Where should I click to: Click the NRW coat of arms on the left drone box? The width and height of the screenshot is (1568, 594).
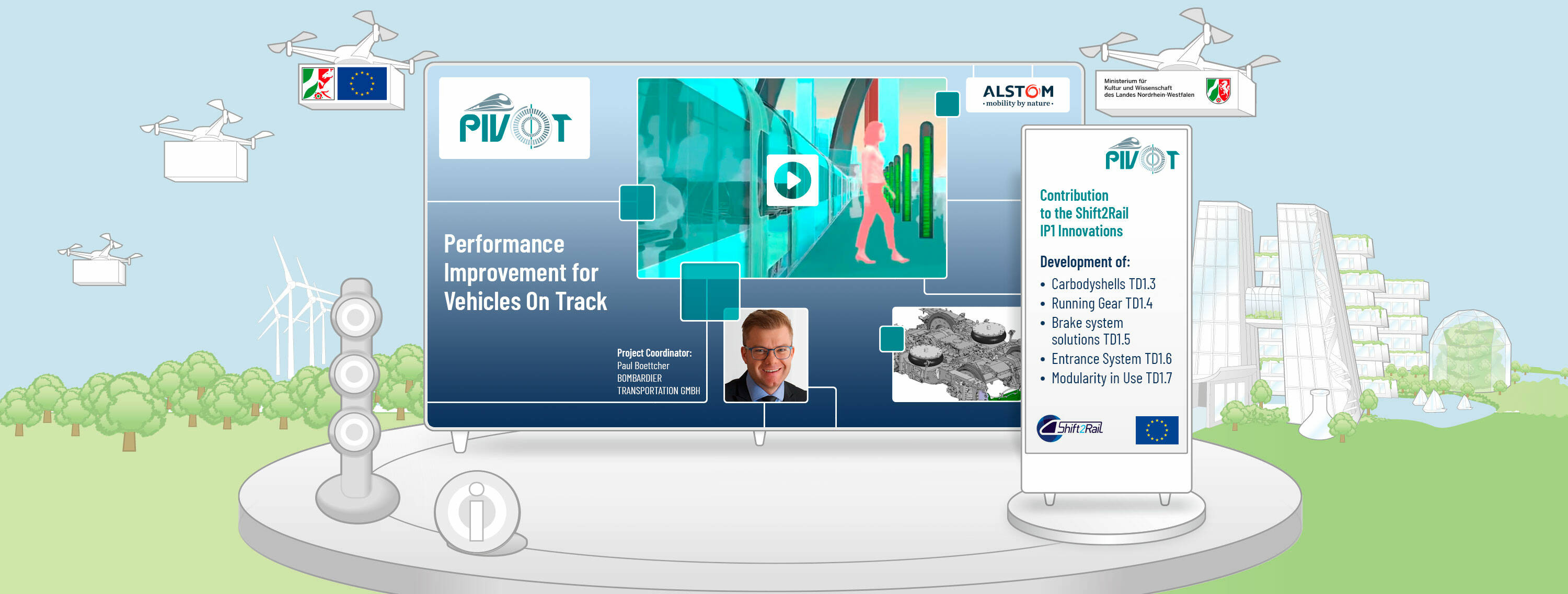click(318, 84)
